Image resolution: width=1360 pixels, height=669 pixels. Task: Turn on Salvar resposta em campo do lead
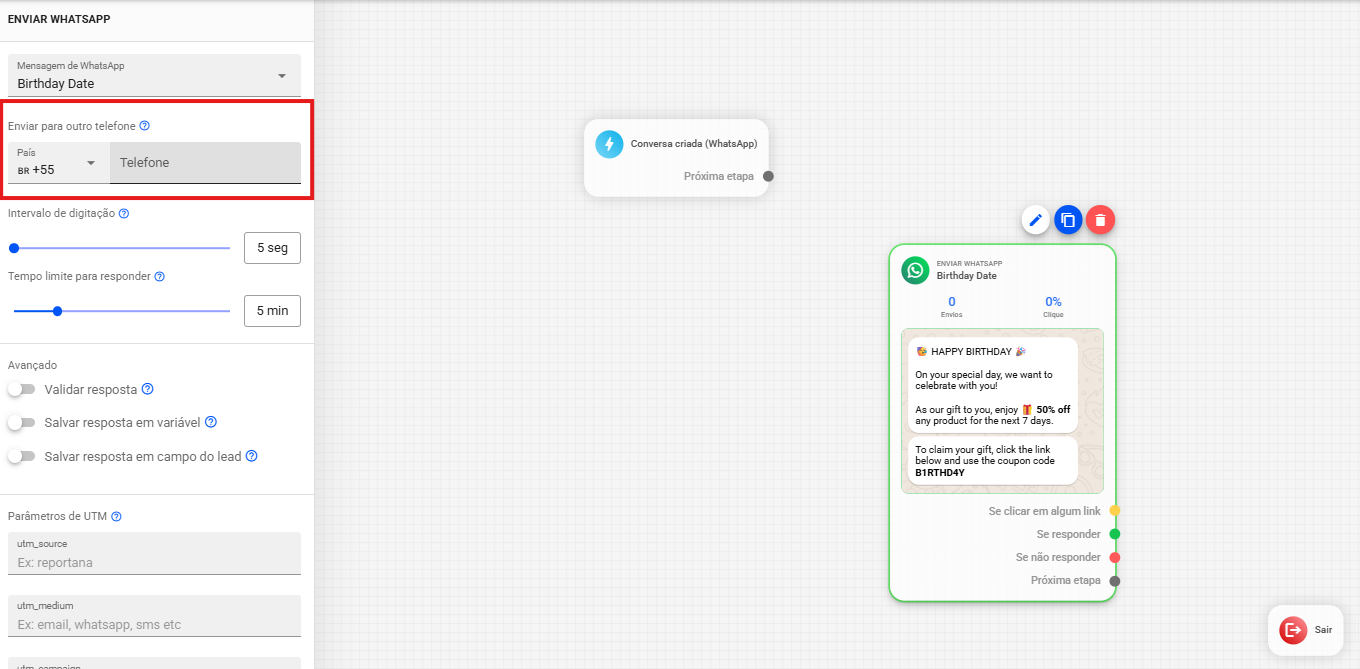tap(21, 456)
